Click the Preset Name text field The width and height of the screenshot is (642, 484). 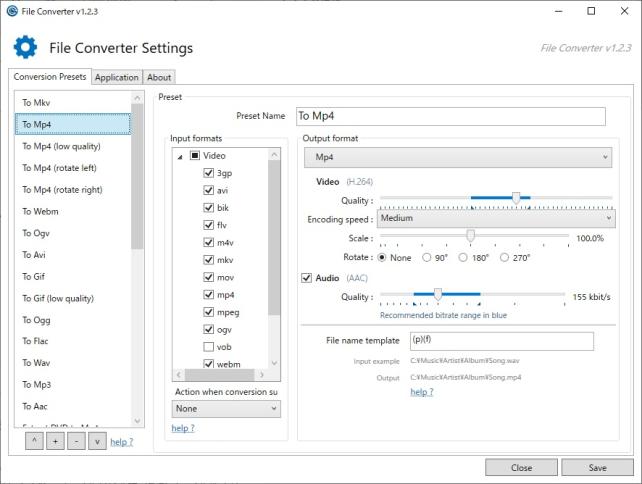pyautogui.click(x=450, y=116)
